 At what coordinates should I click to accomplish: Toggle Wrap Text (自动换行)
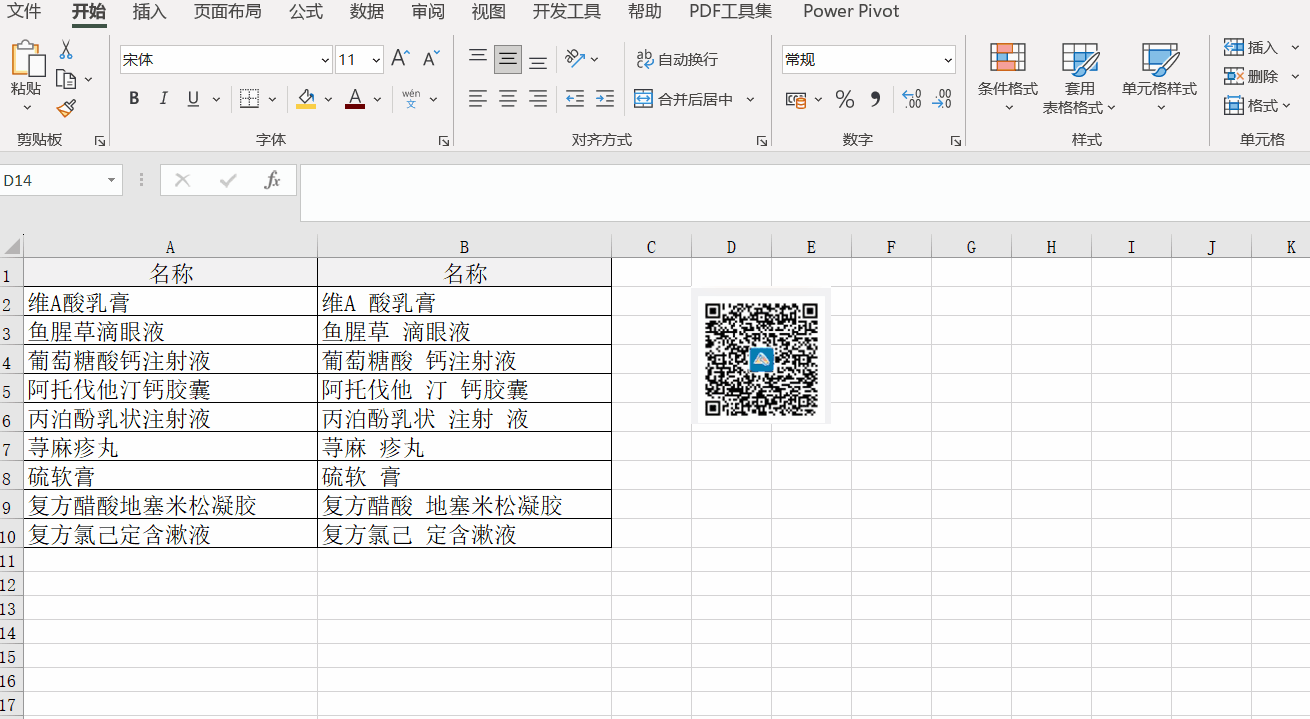678,60
